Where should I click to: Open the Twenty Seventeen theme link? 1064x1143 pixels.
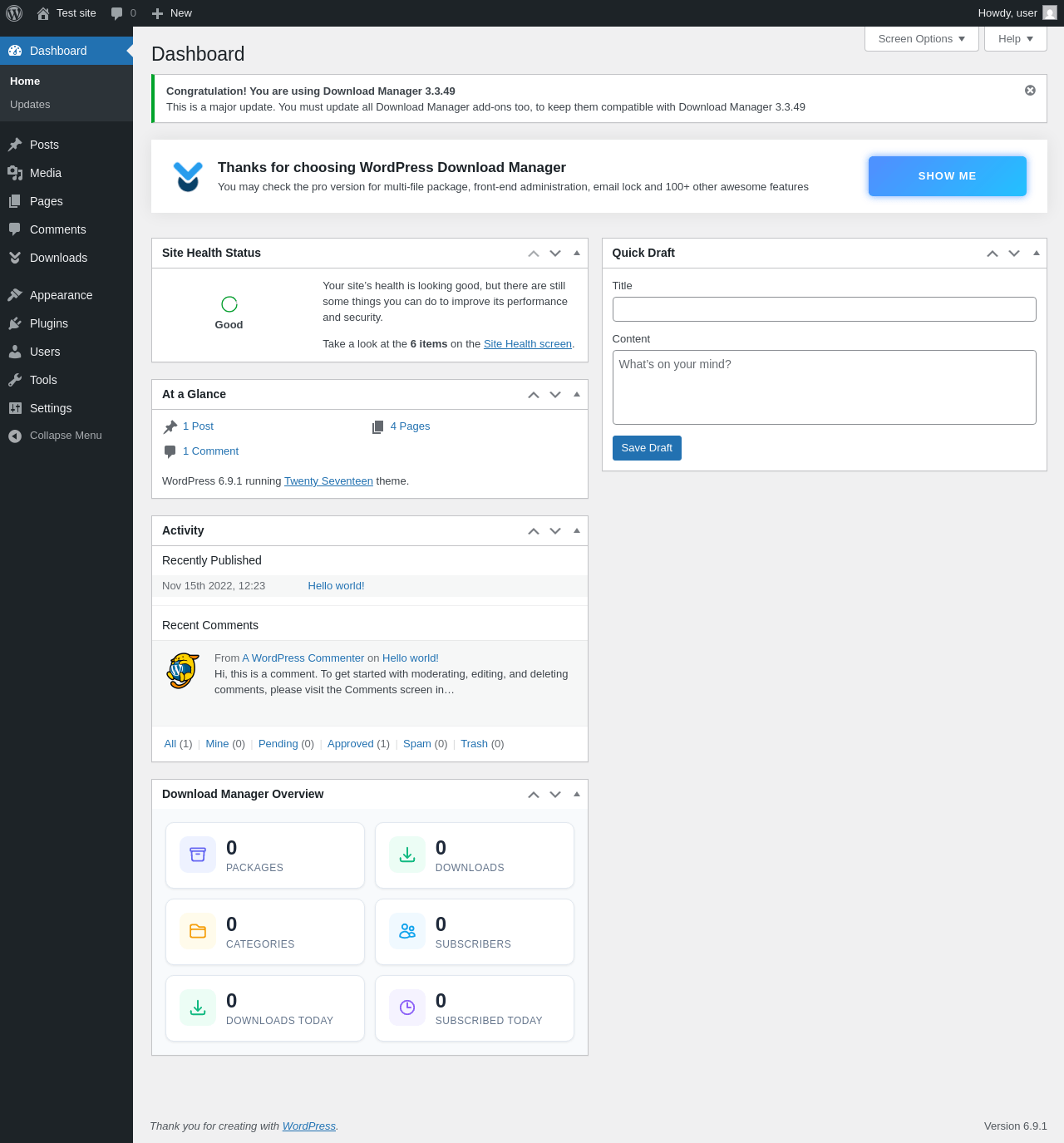[x=328, y=481]
